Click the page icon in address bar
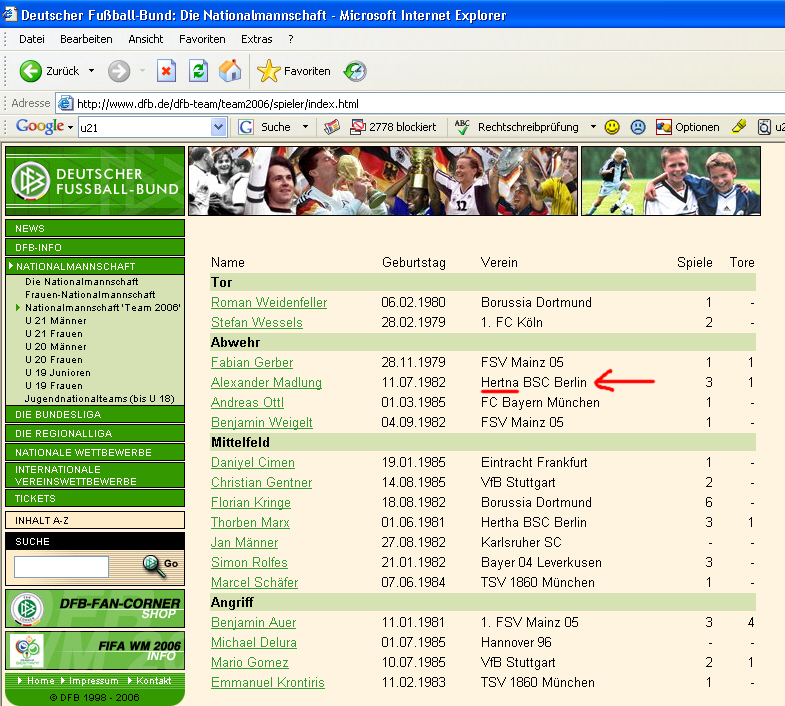Image resolution: width=785 pixels, height=706 pixels. [65, 104]
